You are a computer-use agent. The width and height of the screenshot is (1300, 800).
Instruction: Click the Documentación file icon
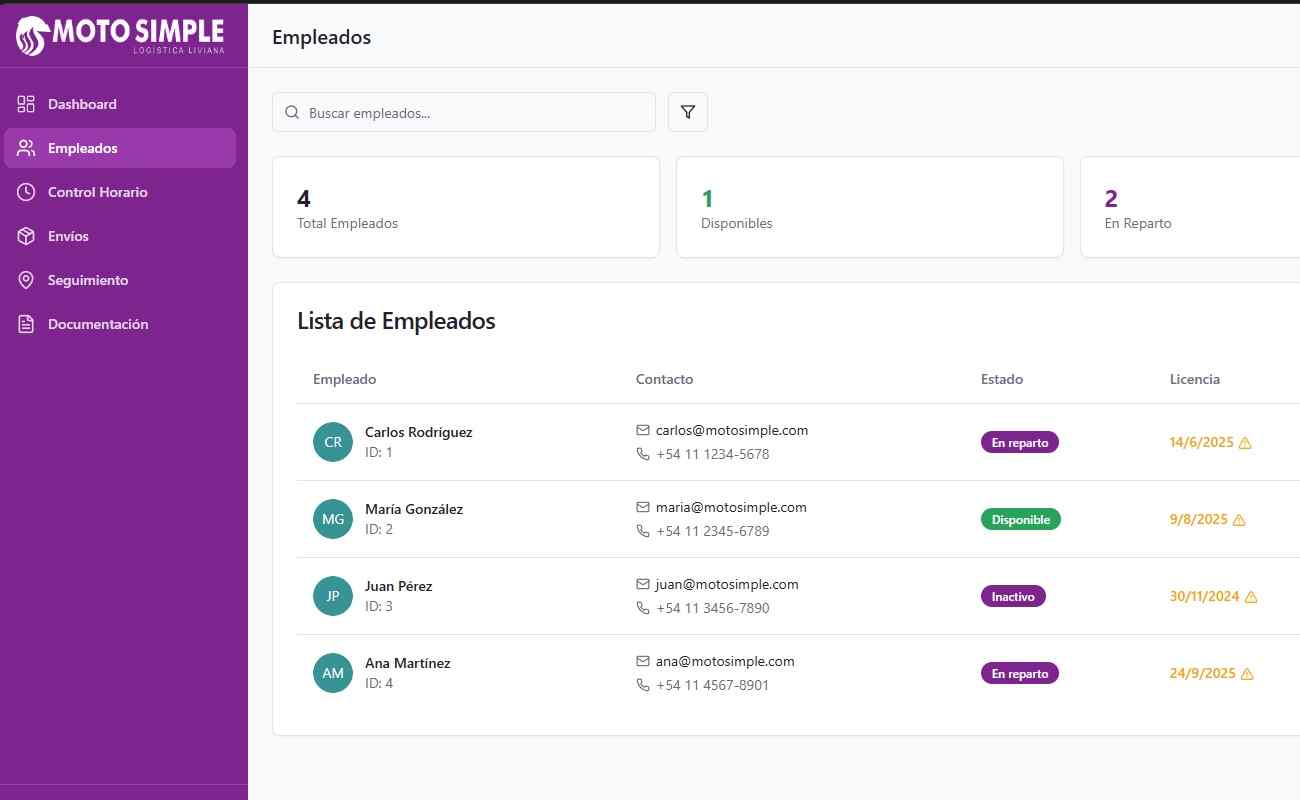pyautogui.click(x=26, y=324)
